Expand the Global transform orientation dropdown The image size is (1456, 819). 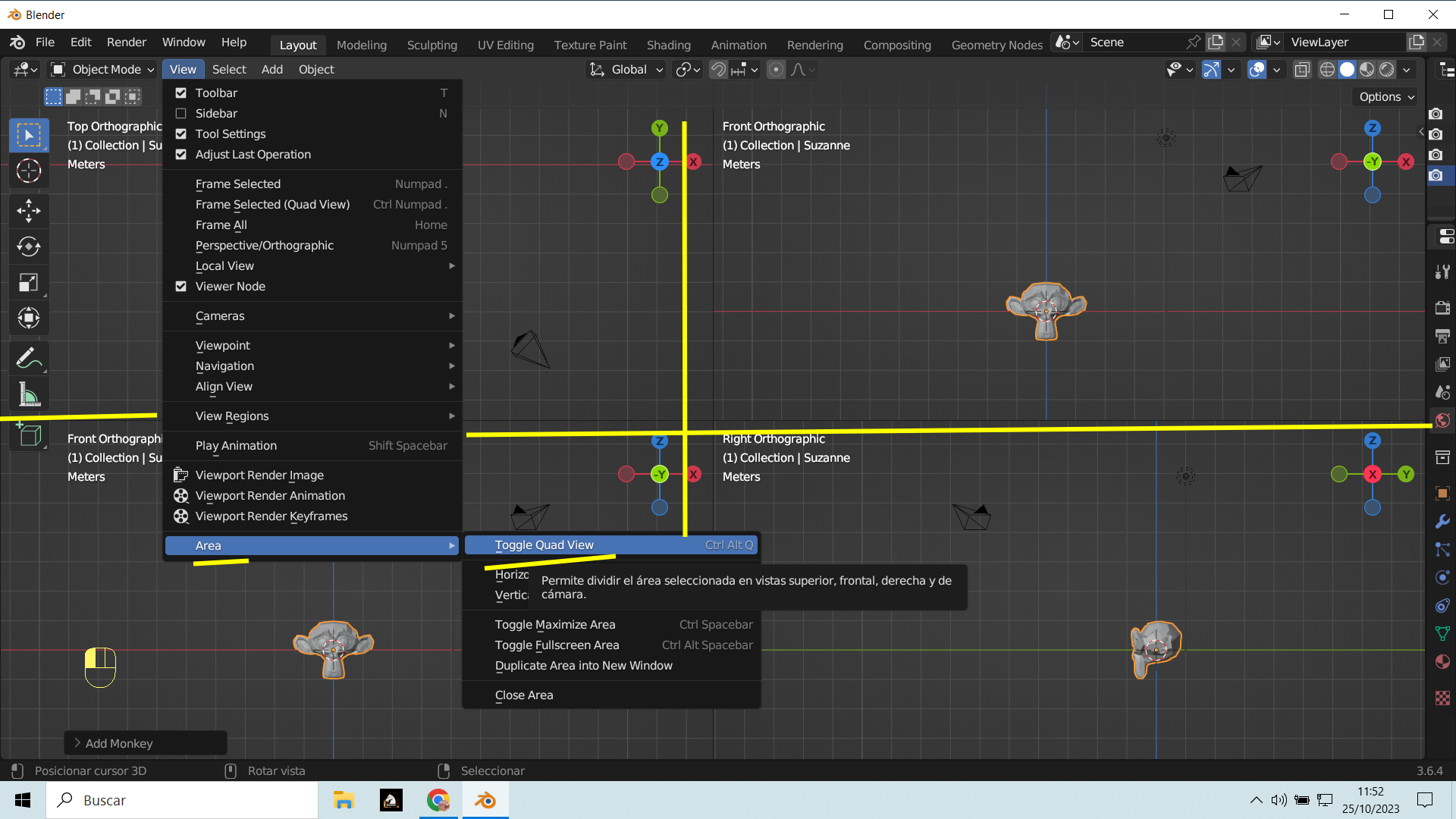tap(628, 70)
